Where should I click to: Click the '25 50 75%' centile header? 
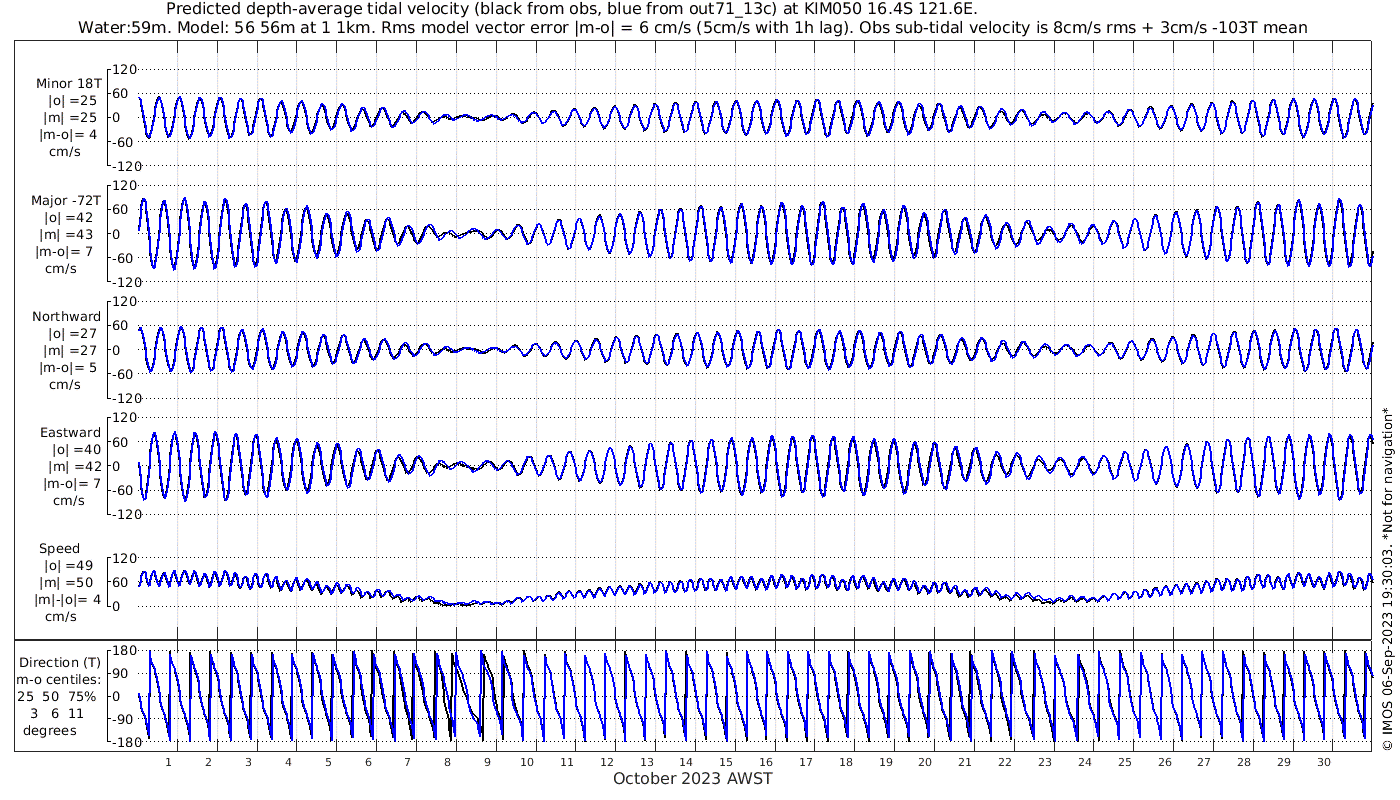56,696
